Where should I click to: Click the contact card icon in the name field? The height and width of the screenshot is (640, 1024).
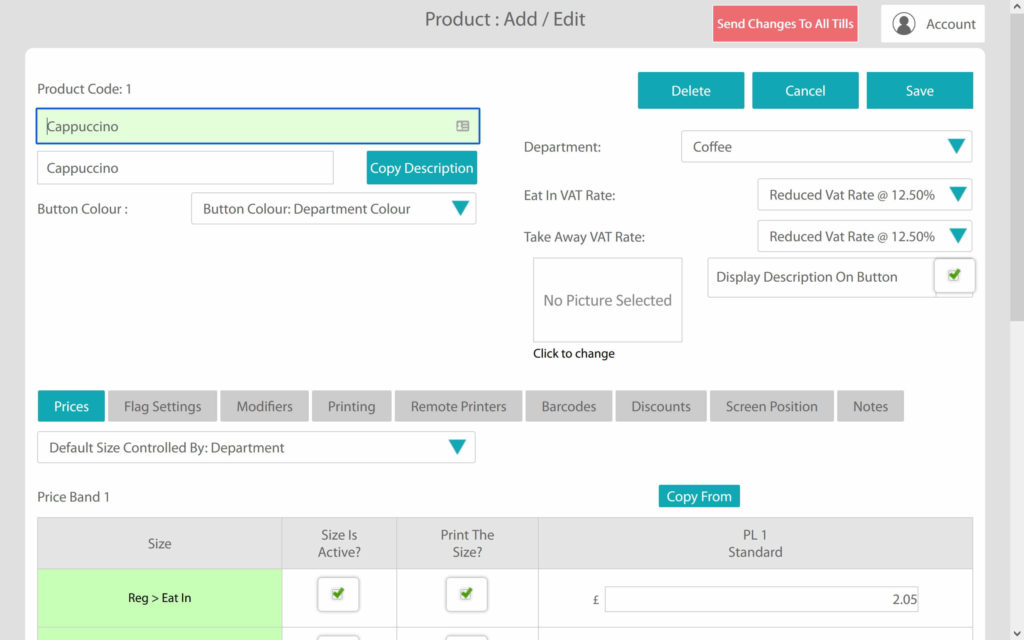pos(462,126)
